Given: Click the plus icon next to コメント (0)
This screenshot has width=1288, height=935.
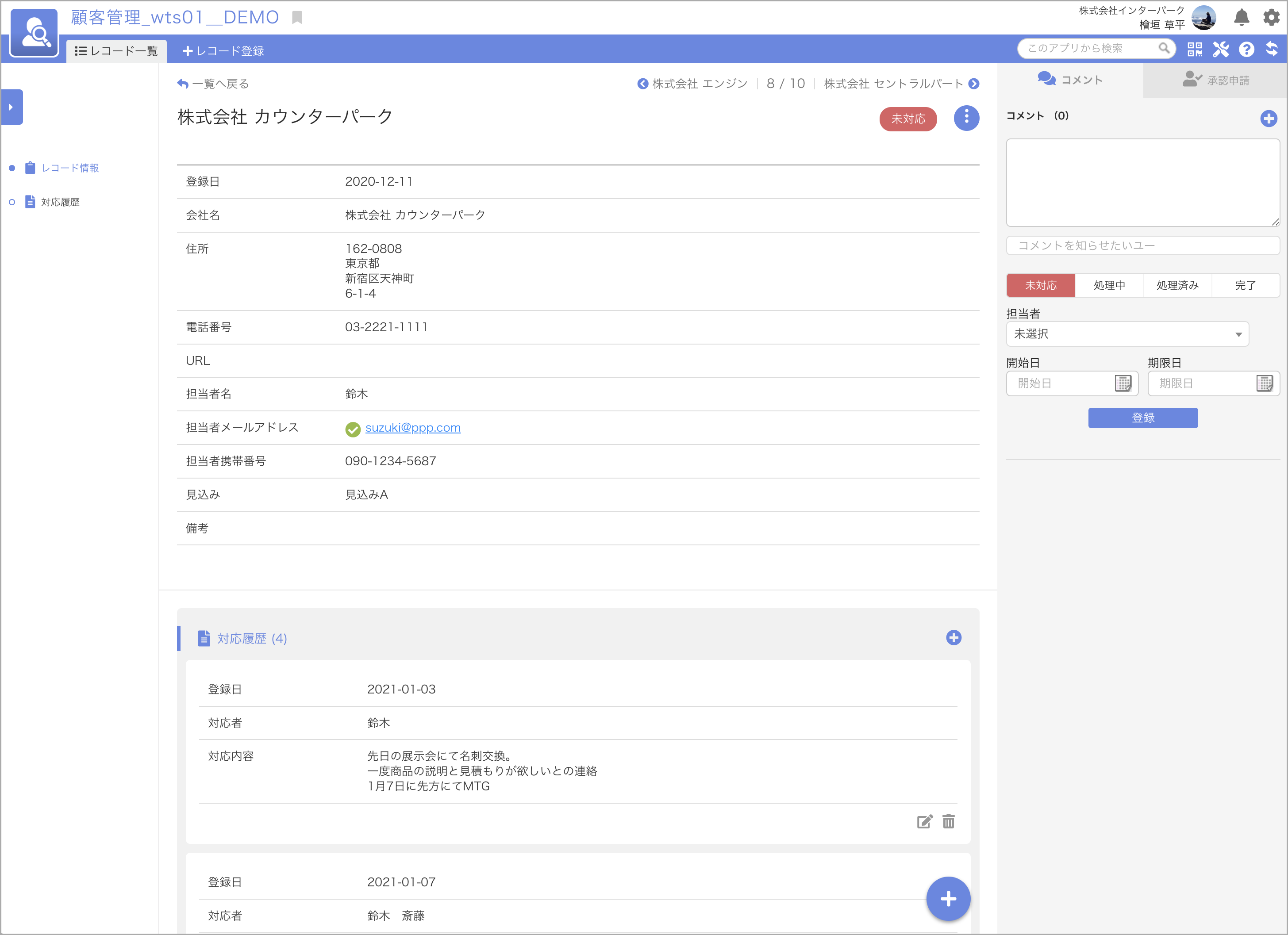Looking at the screenshot, I should [x=1268, y=119].
